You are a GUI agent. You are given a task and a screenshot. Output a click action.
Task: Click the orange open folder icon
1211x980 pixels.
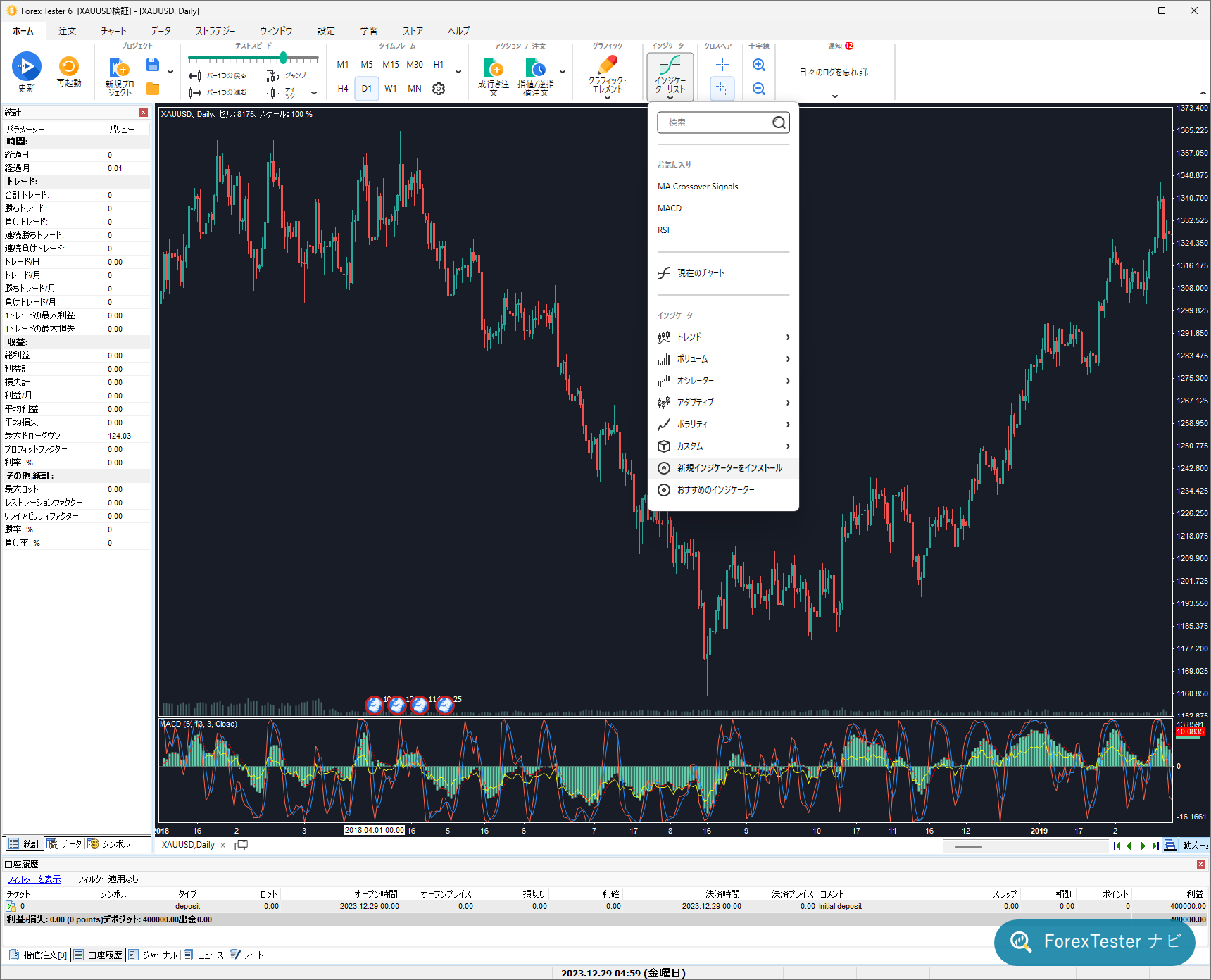(x=152, y=89)
